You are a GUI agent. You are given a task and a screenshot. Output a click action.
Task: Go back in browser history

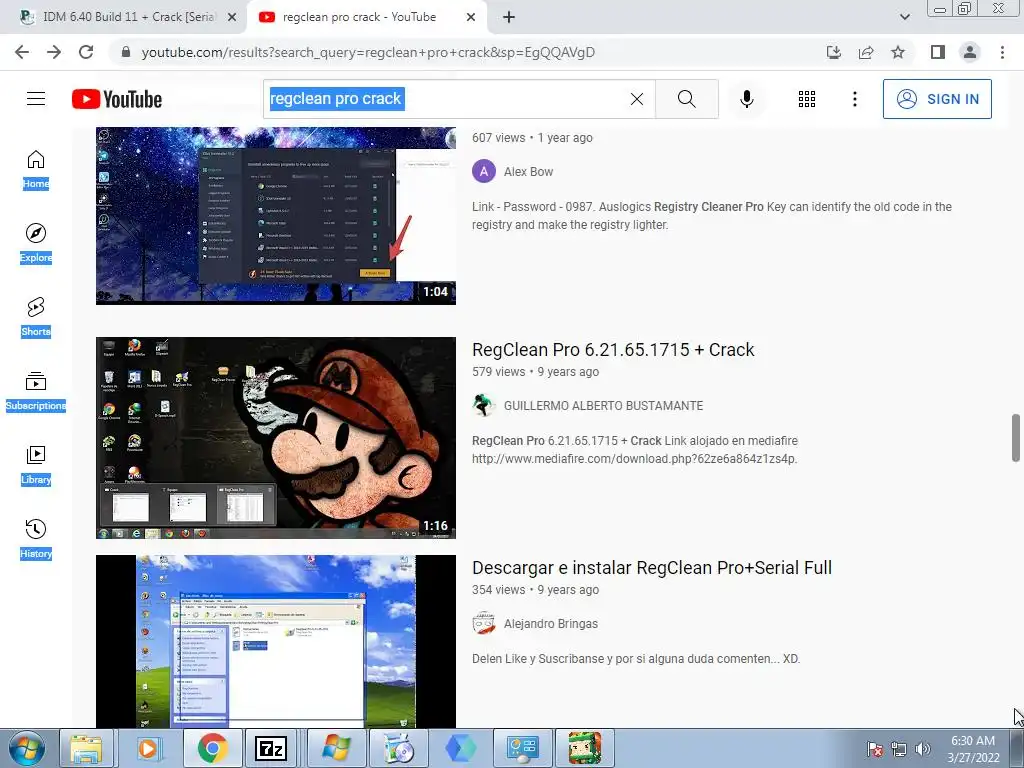(22, 52)
